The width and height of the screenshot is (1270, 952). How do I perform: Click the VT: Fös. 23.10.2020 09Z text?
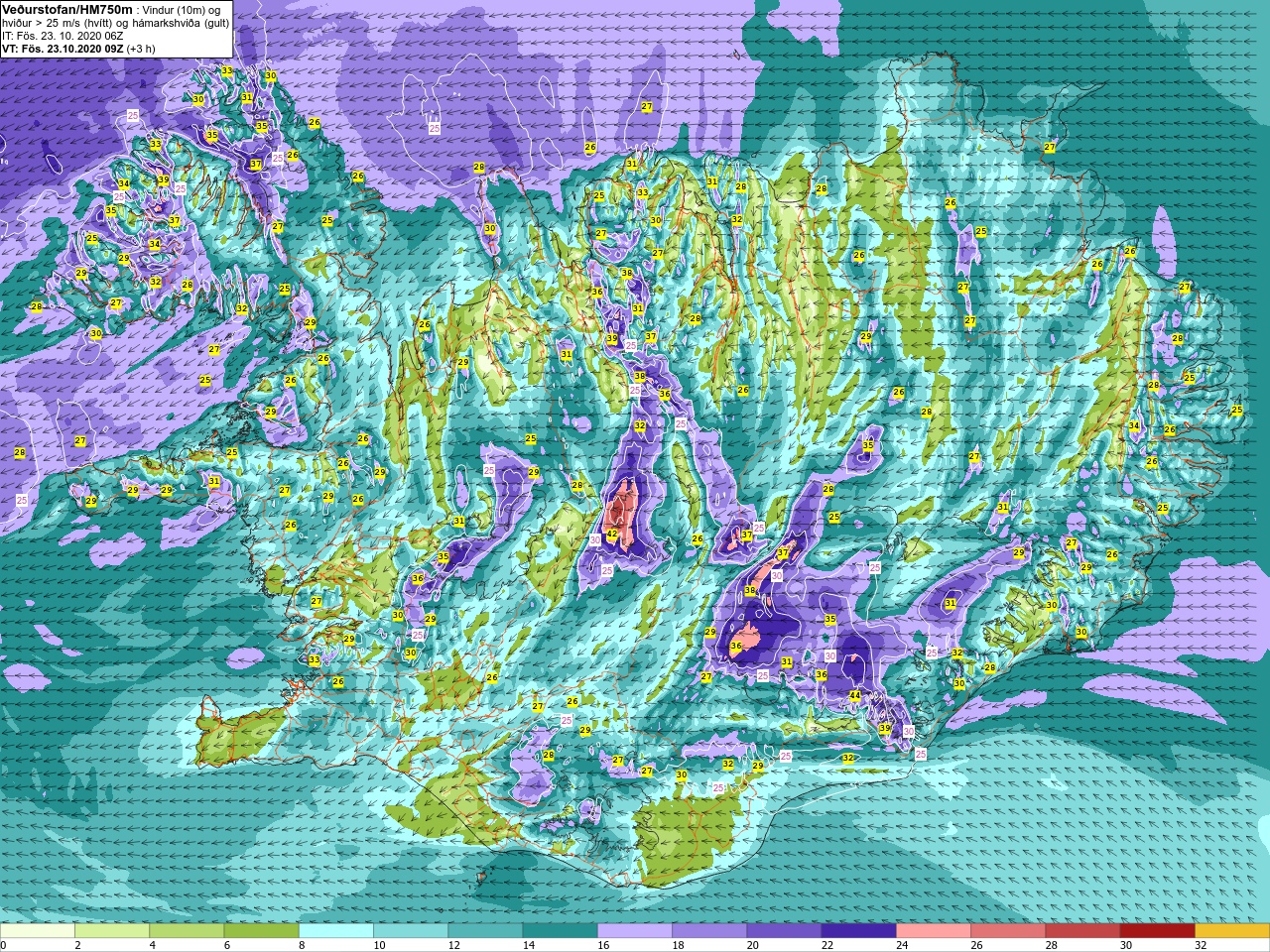(63, 49)
